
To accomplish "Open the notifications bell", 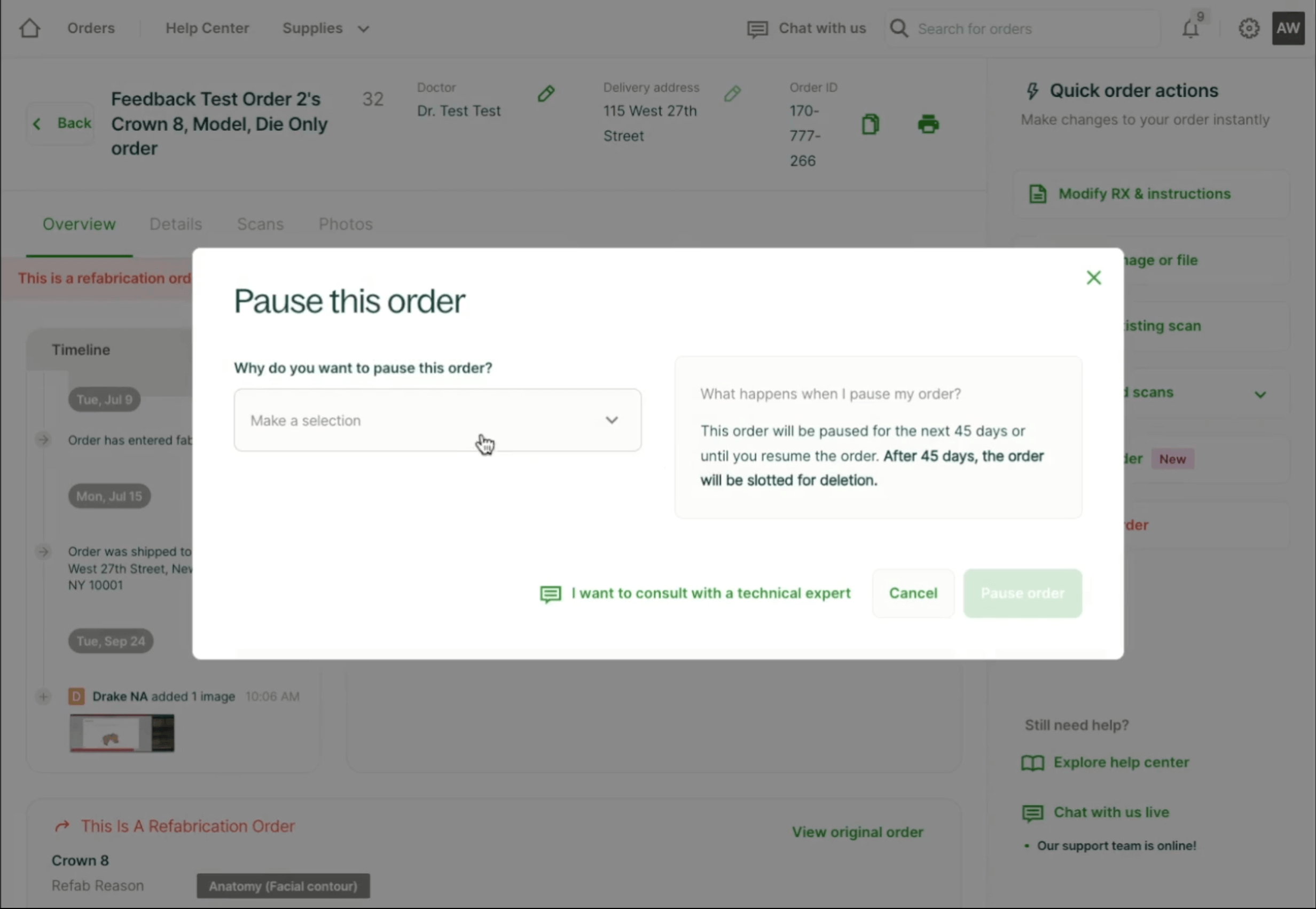I will [x=1190, y=28].
